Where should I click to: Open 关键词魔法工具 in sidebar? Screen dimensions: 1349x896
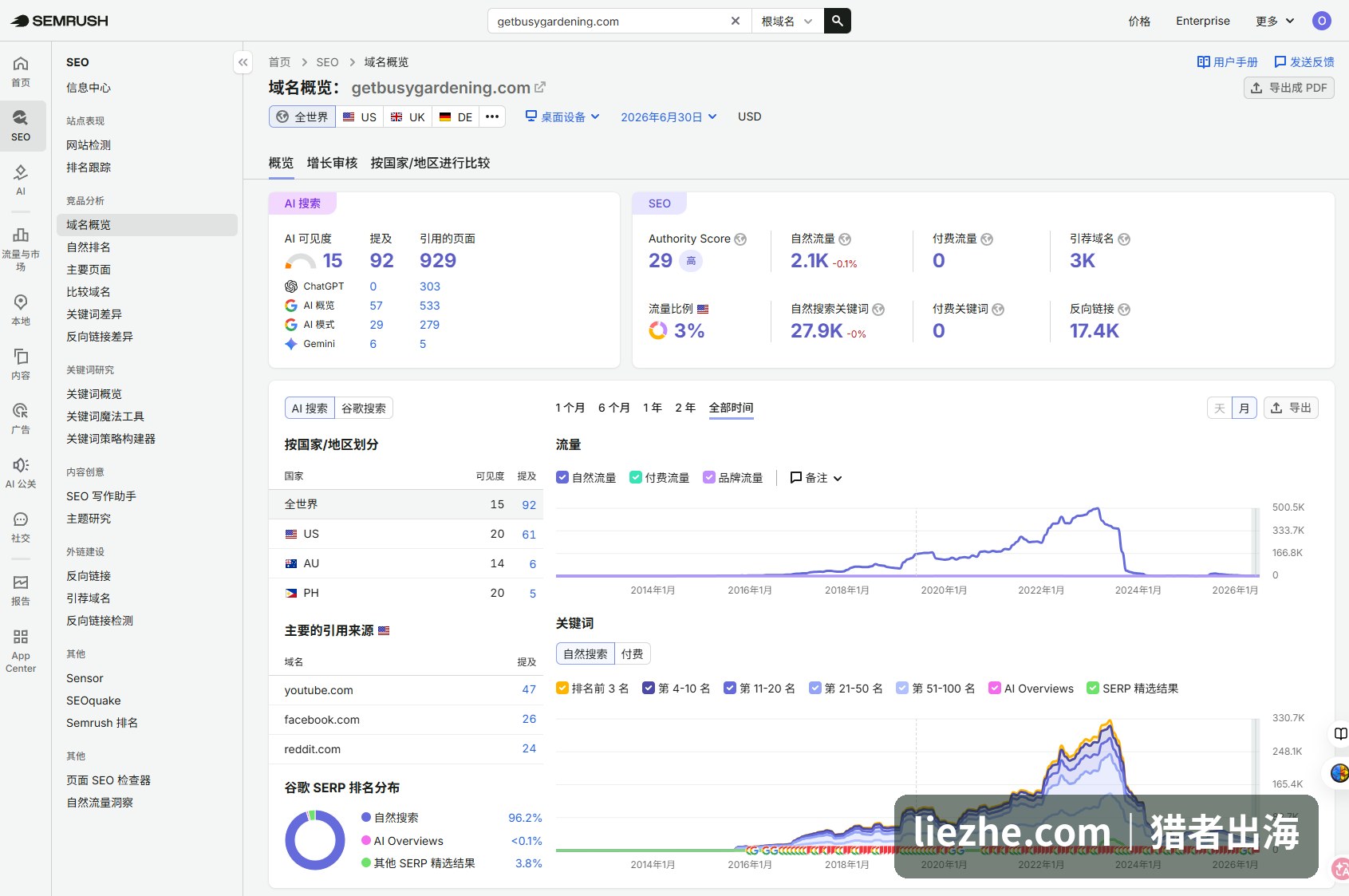point(105,416)
